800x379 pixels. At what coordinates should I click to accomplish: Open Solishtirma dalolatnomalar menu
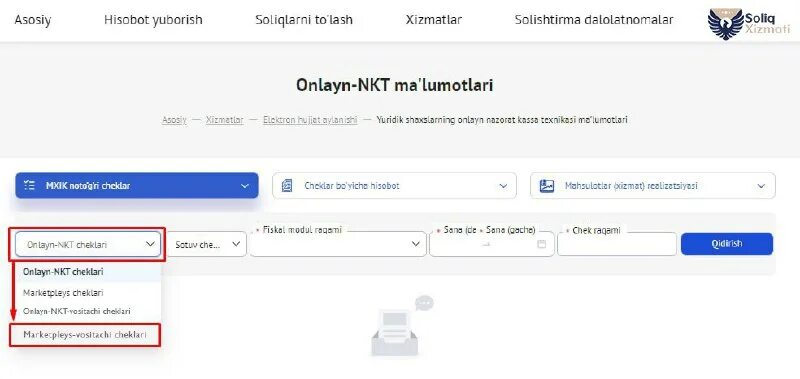point(594,20)
